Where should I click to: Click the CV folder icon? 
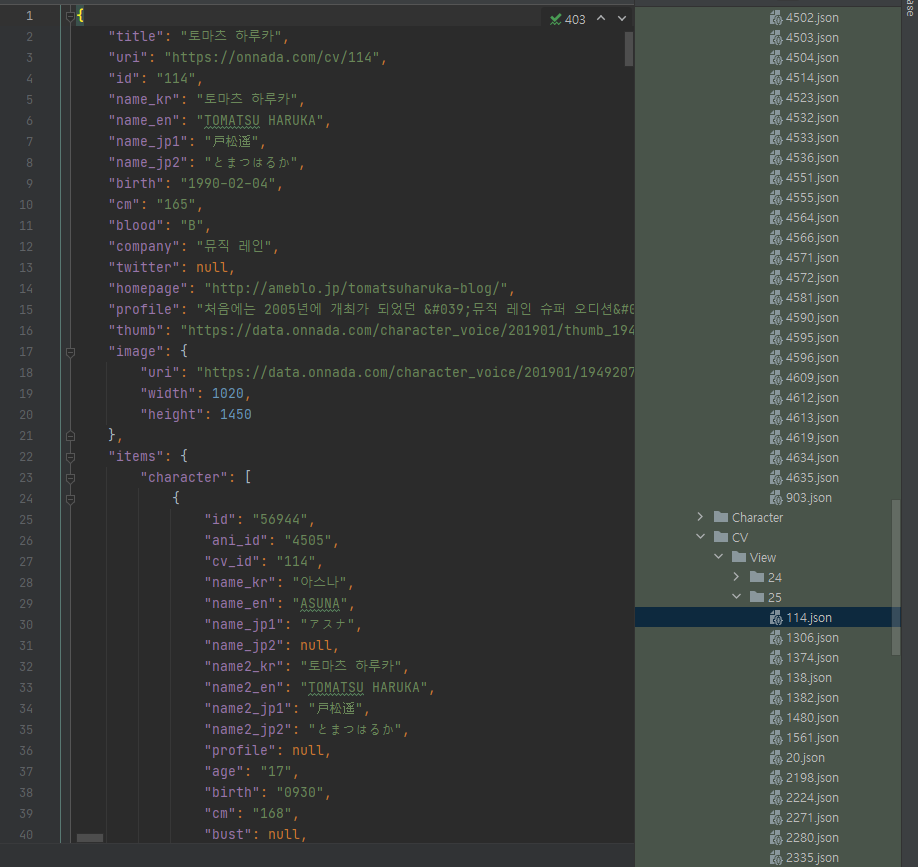[x=721, y=537]
